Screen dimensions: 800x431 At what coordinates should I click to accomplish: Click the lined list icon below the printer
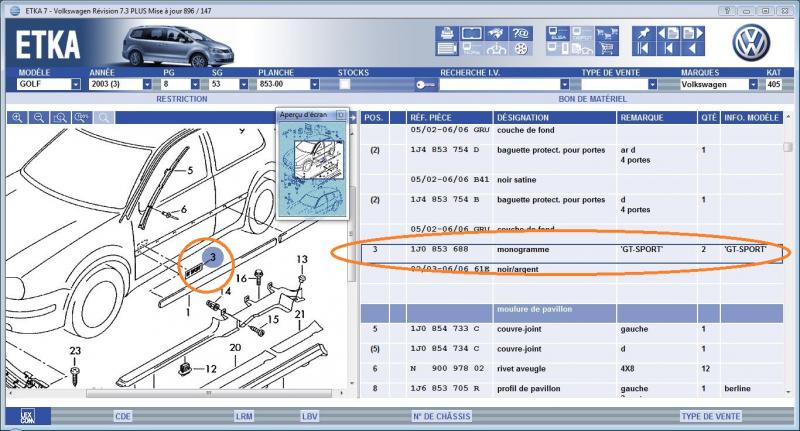447,48
